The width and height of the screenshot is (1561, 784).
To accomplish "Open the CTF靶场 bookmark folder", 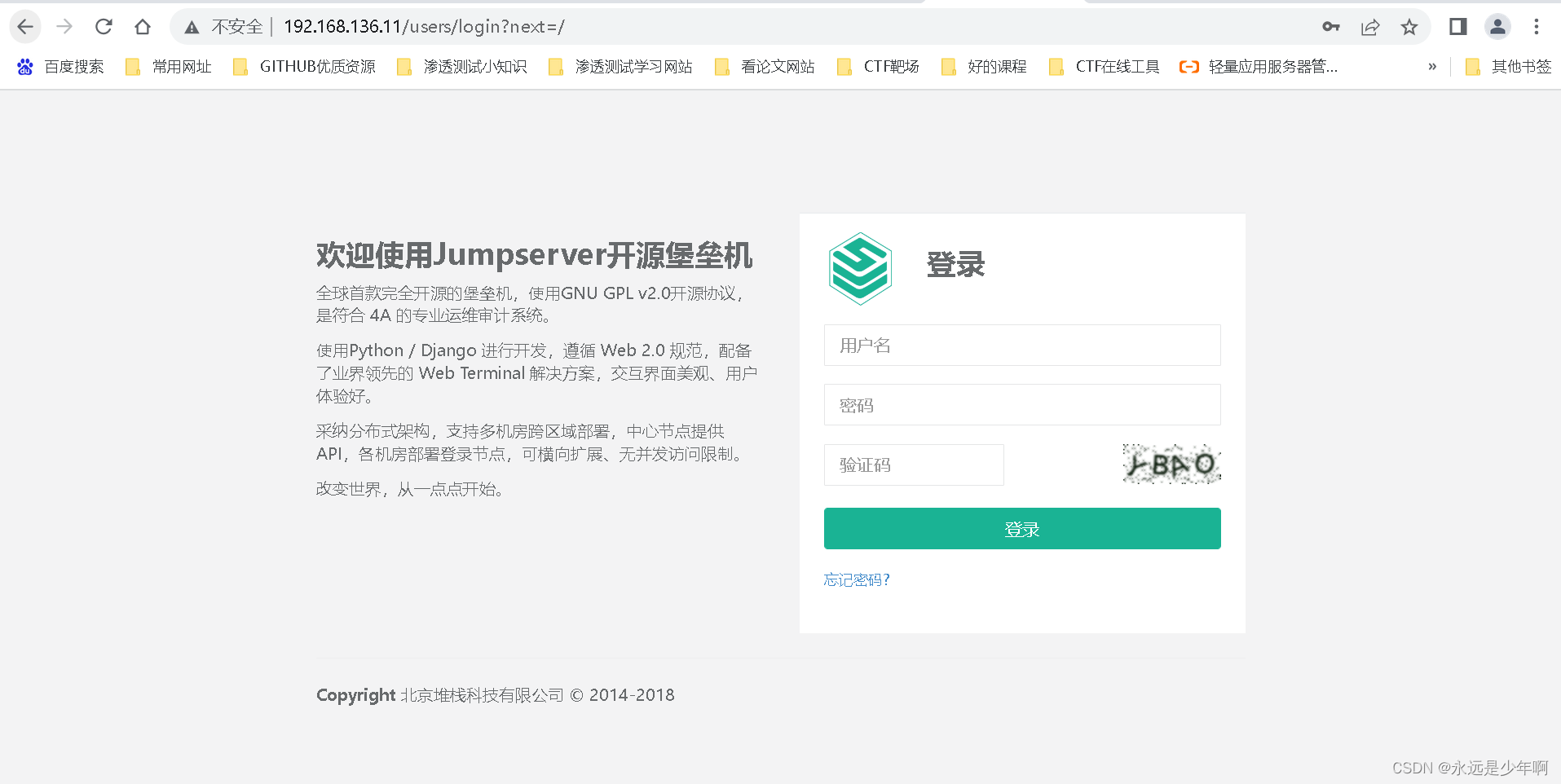I will point(889,67).
